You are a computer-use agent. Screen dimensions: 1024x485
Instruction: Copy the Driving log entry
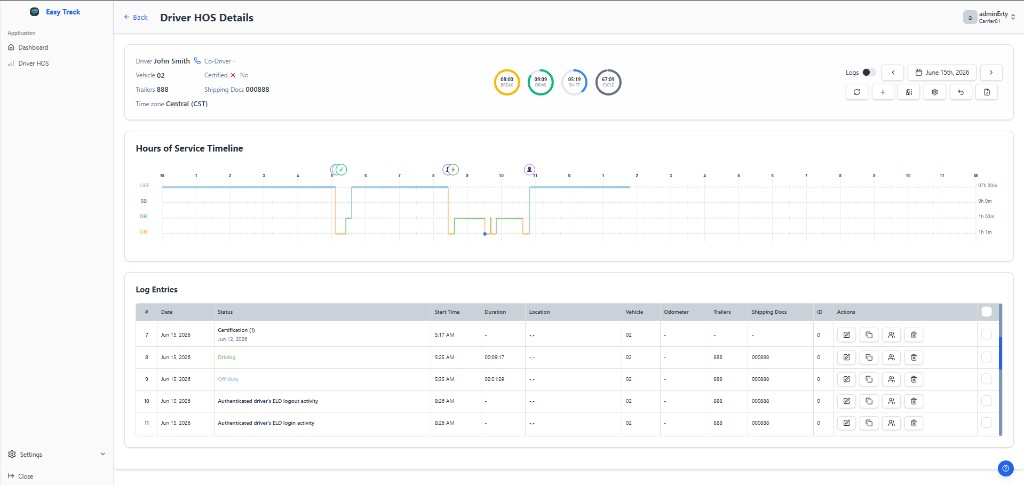point(869,357)
